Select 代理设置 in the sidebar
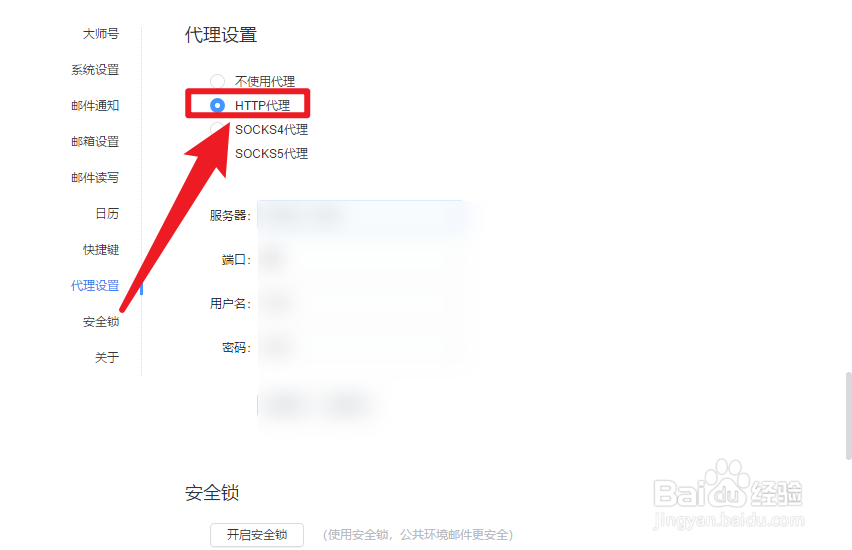The width and height of the screenshot is (852, 550). click(95, 285)
